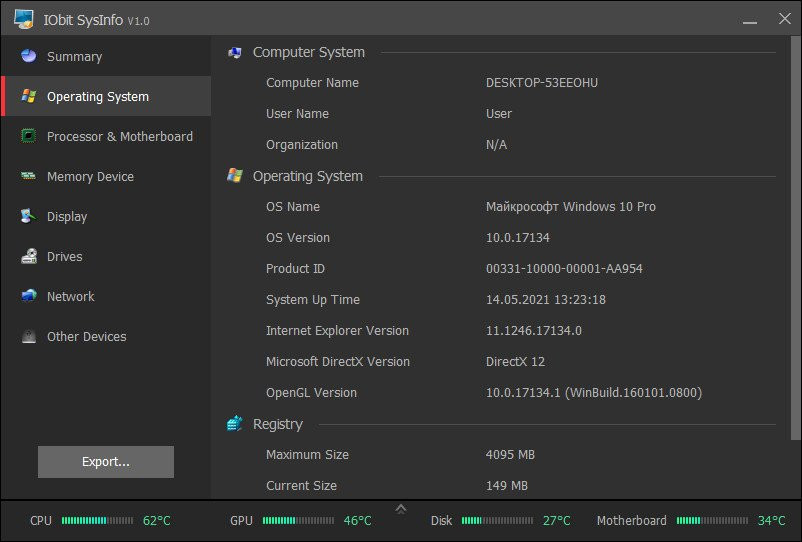The width and height of the screenshot is (802, 542).
Task: Go to Processor & Motherboard section
Action: 106,137
